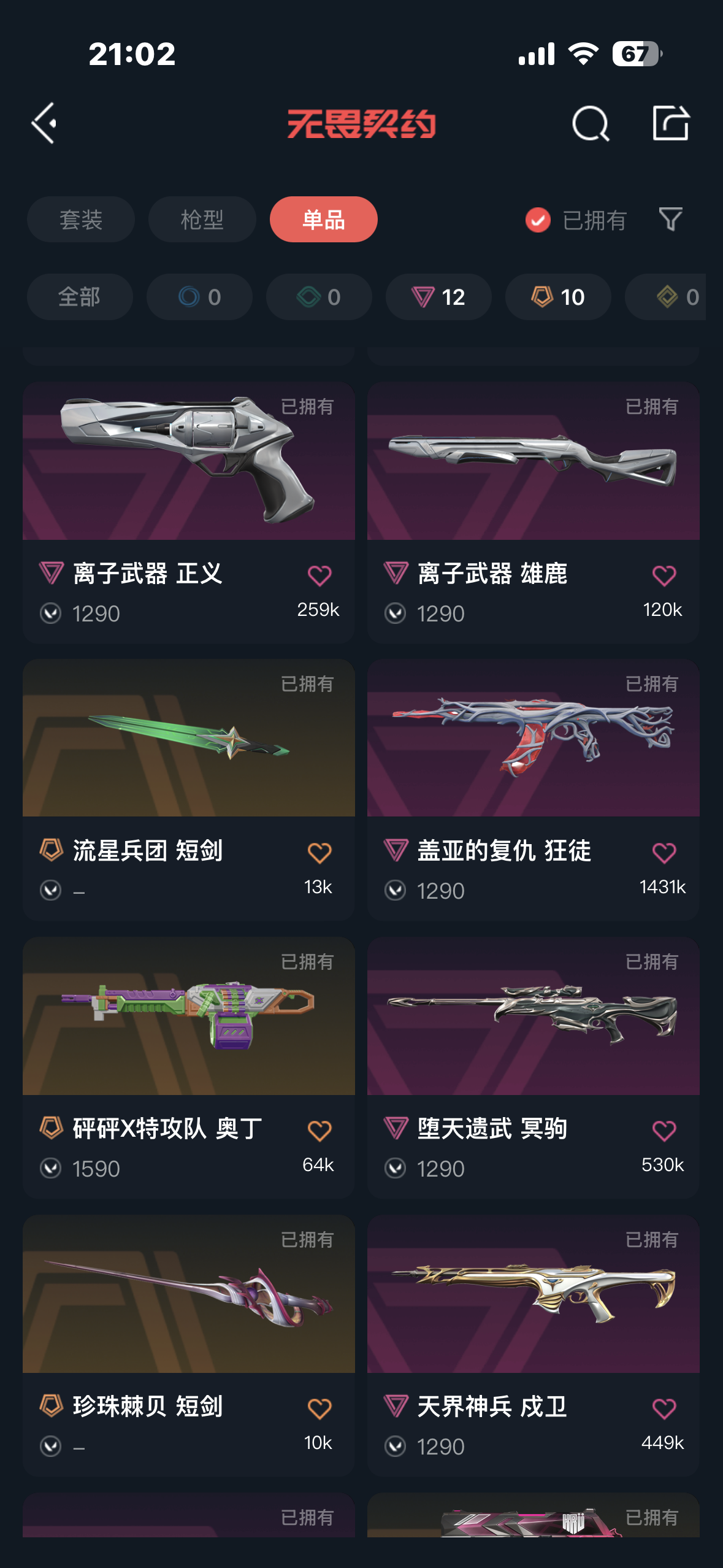Toggle the 已拥有 owned checkbox

click(538, 220)
